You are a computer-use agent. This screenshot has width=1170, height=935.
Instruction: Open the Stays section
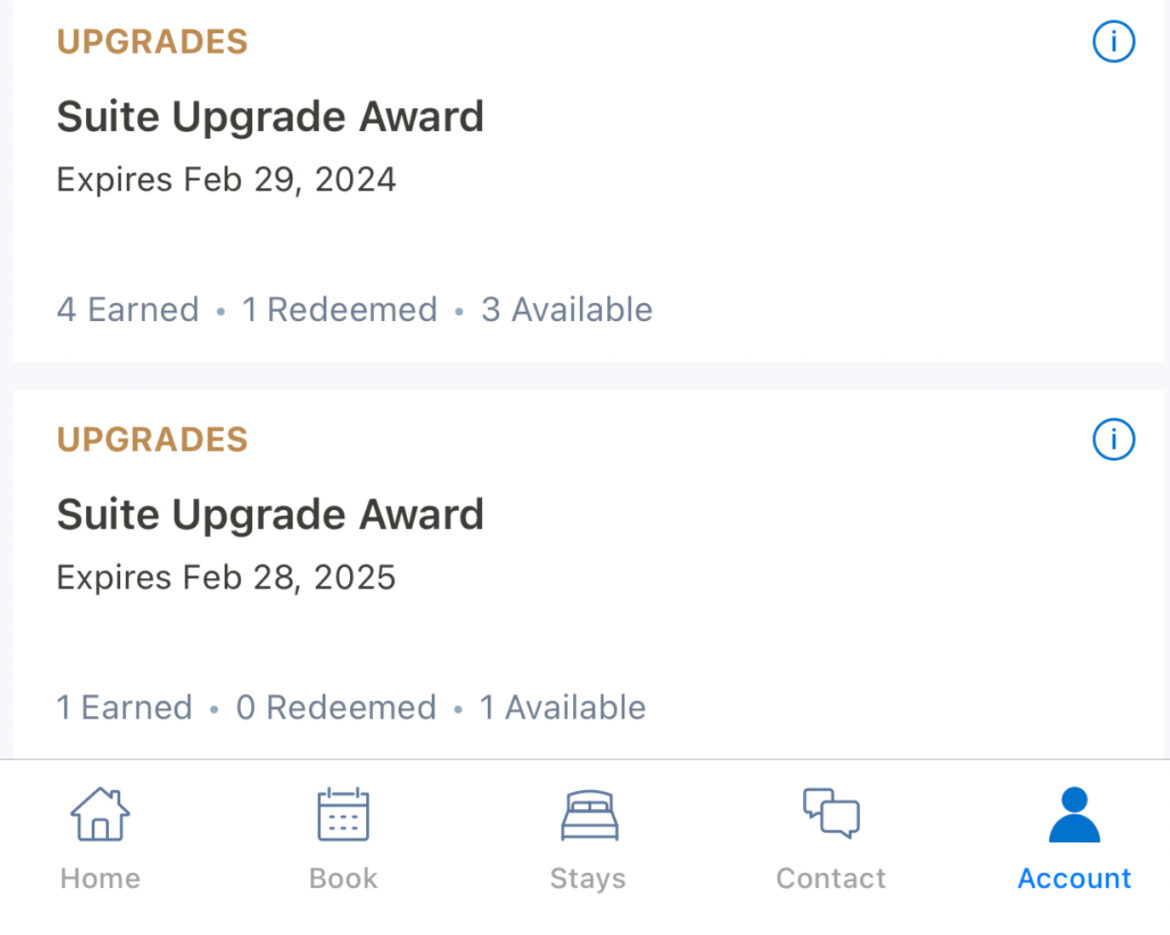[x=587, y=838]
